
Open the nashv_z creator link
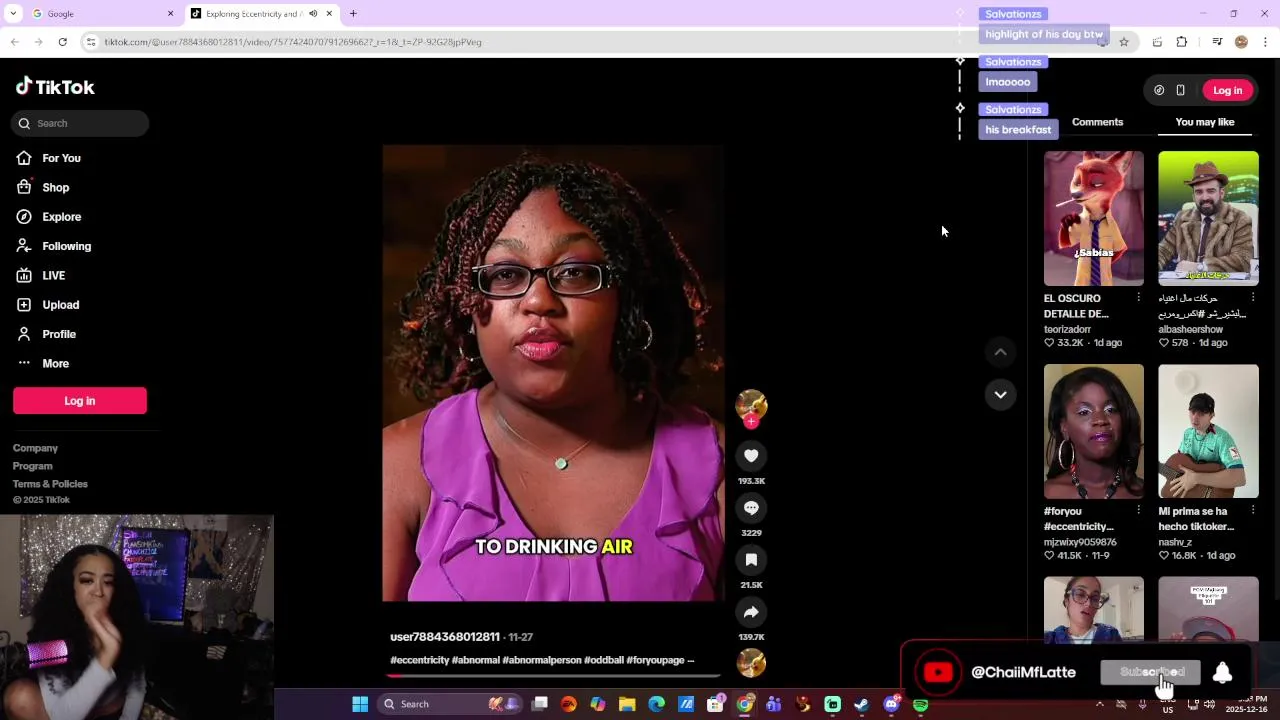click(1175, 542)
